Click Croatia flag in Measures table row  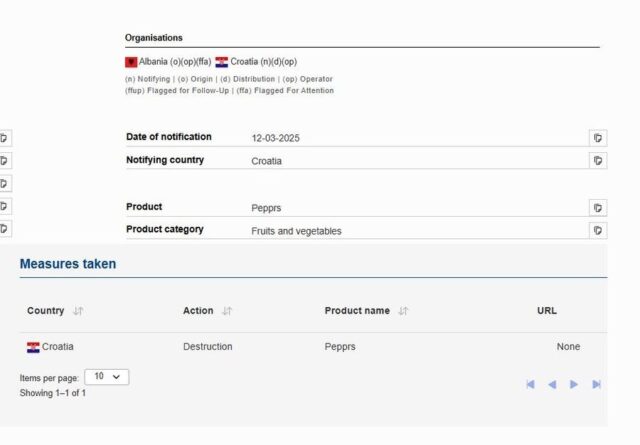coord(33,347)
